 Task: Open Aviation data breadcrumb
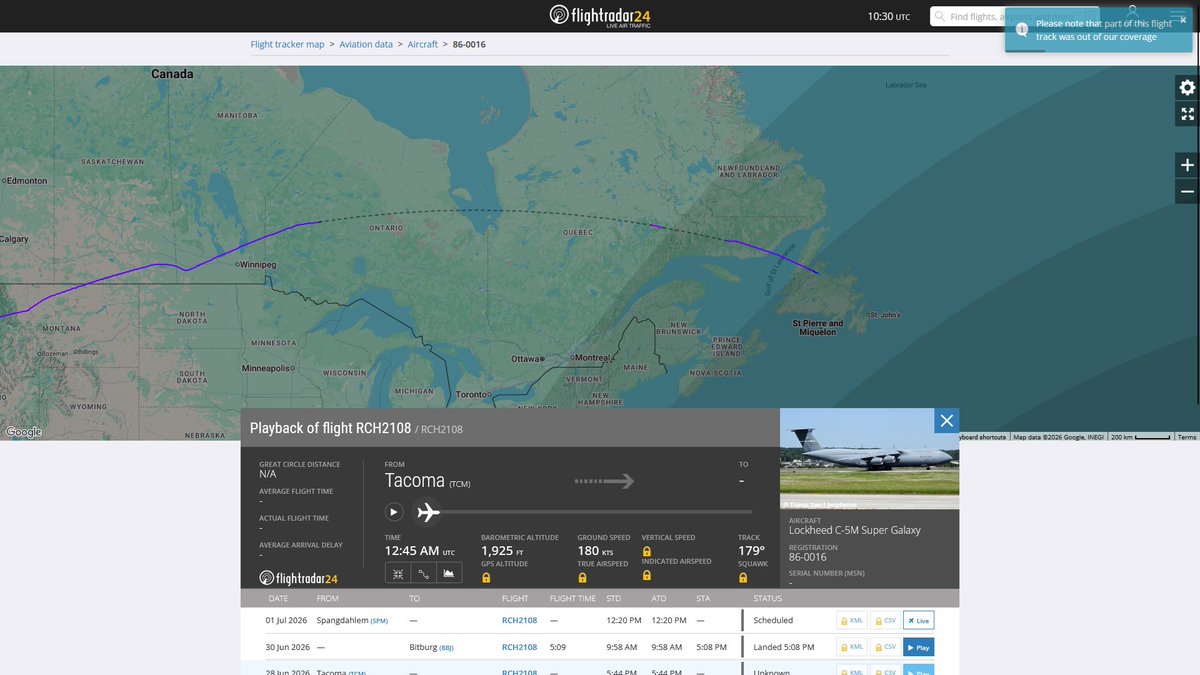point(366,44)
